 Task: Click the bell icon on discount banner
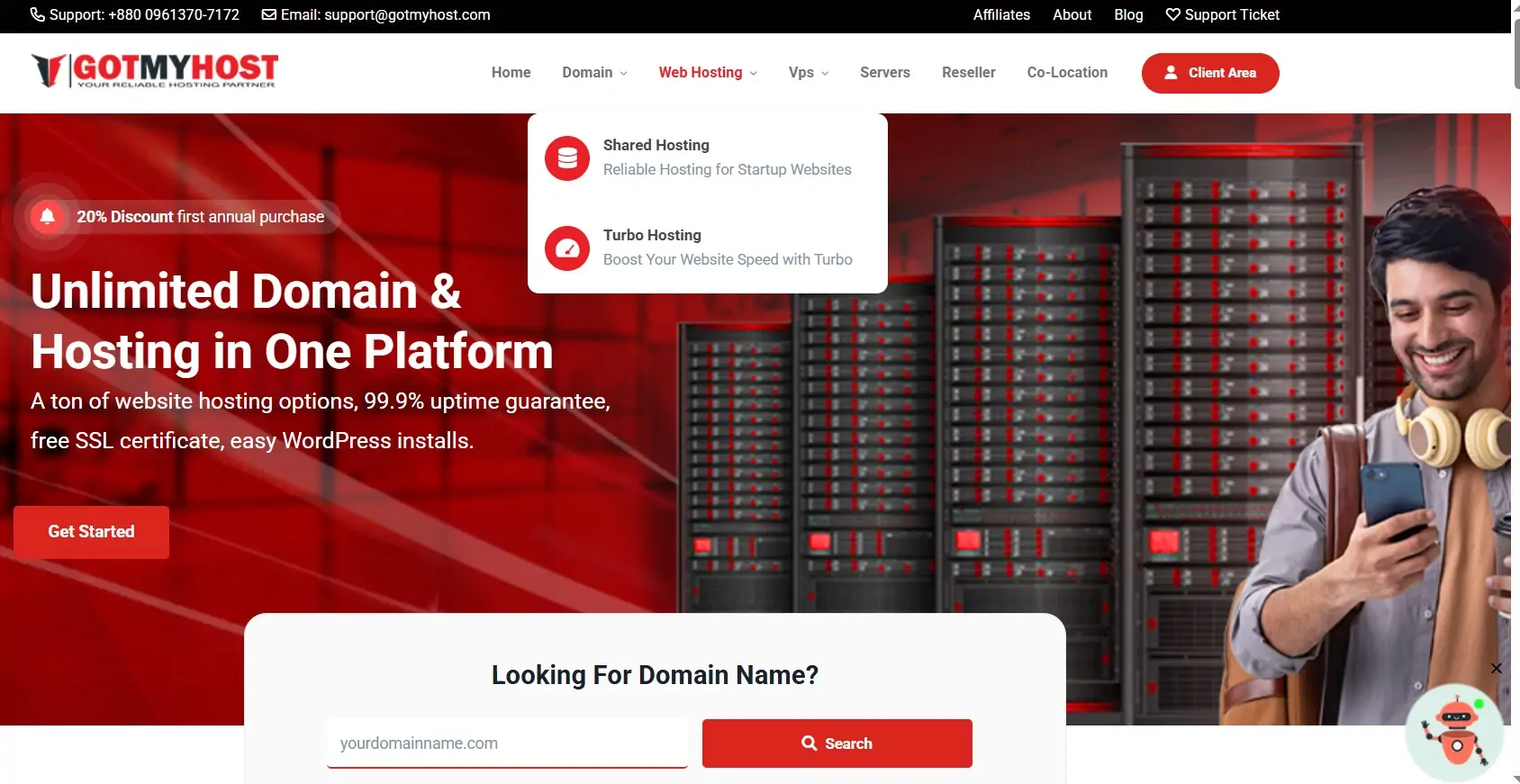[48, 216]
